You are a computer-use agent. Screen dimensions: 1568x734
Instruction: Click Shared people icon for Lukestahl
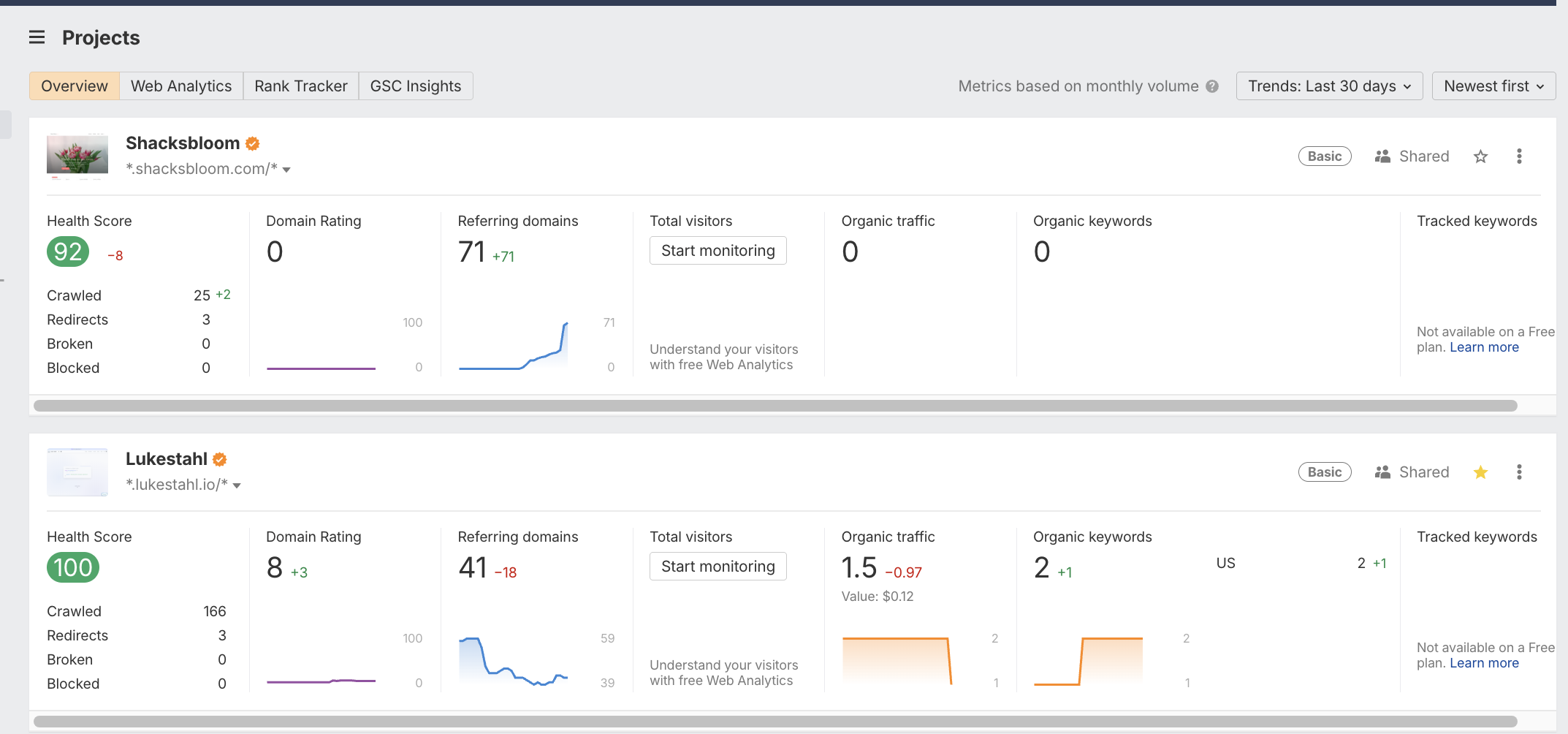pyautogui.click(x=1382, y=472)
